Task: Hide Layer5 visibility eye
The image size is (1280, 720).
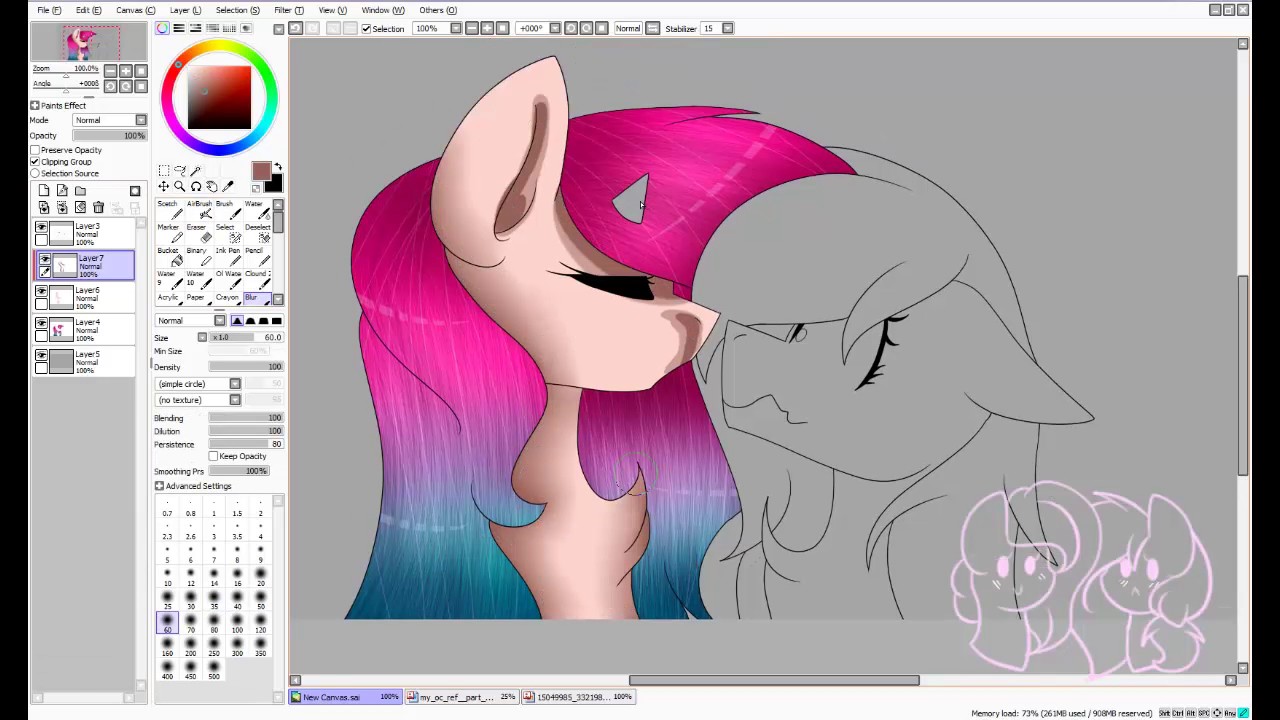Action: 41,356
